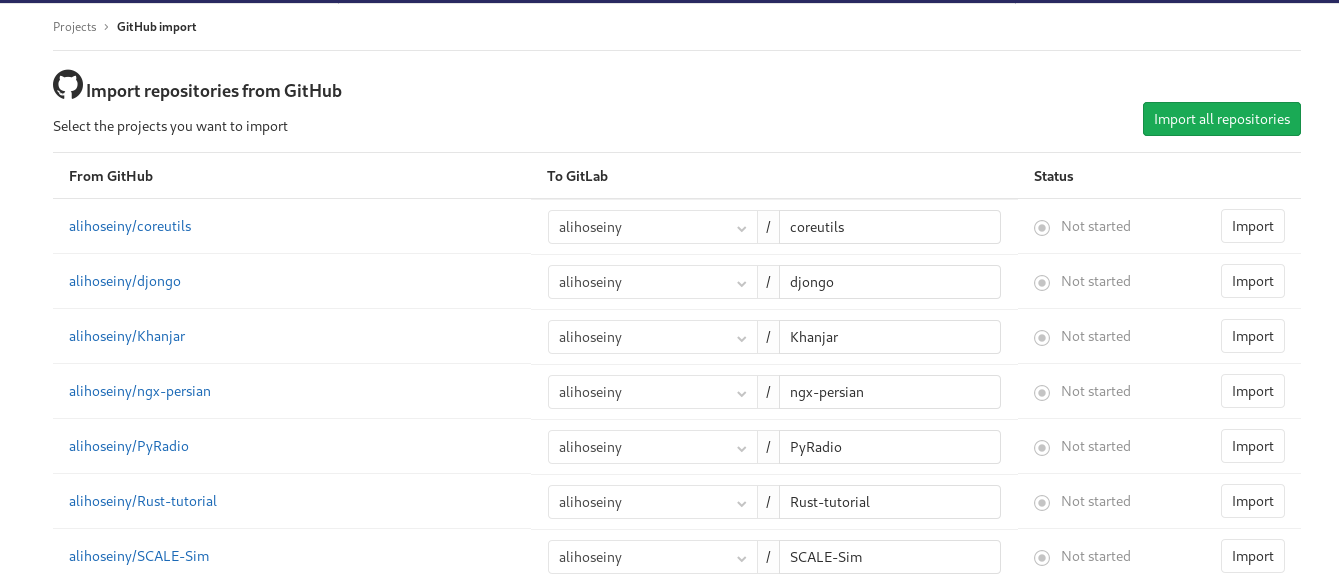Expand namespace dropdown for ngx-persian row

(x=653, y=392)
